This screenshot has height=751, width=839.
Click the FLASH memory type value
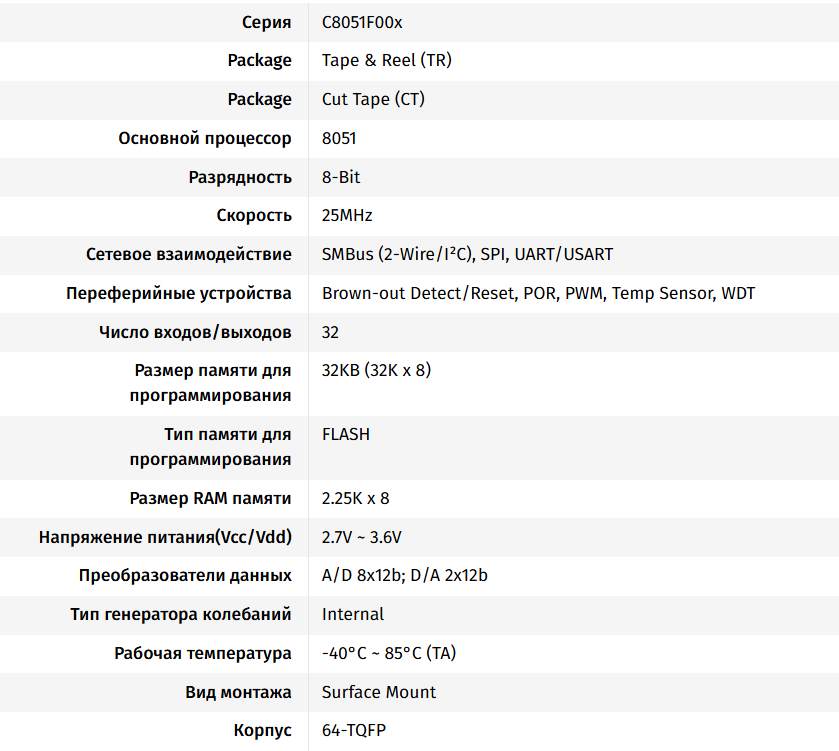[x=345, y=434]
